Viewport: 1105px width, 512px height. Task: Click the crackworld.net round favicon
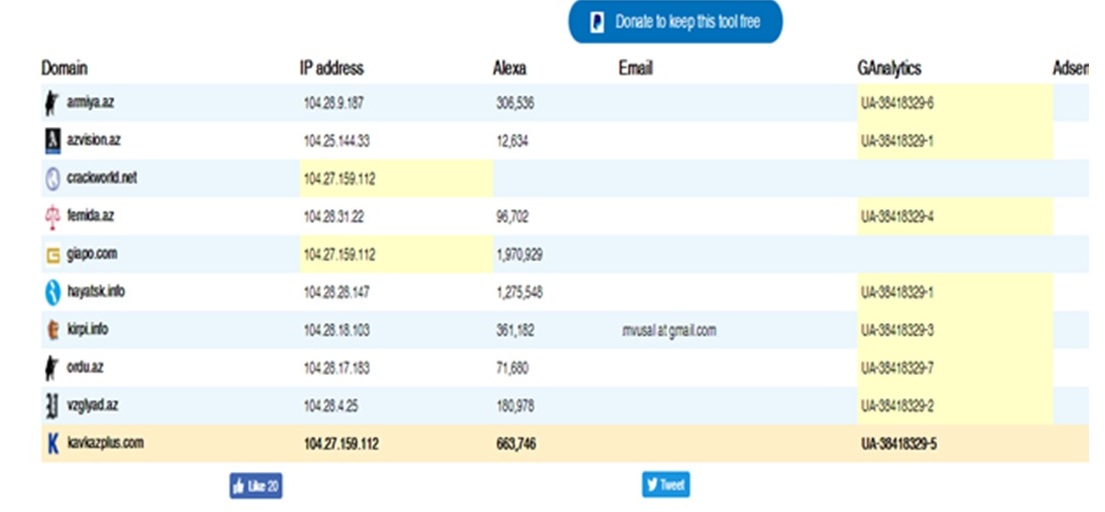coord(53,179)
